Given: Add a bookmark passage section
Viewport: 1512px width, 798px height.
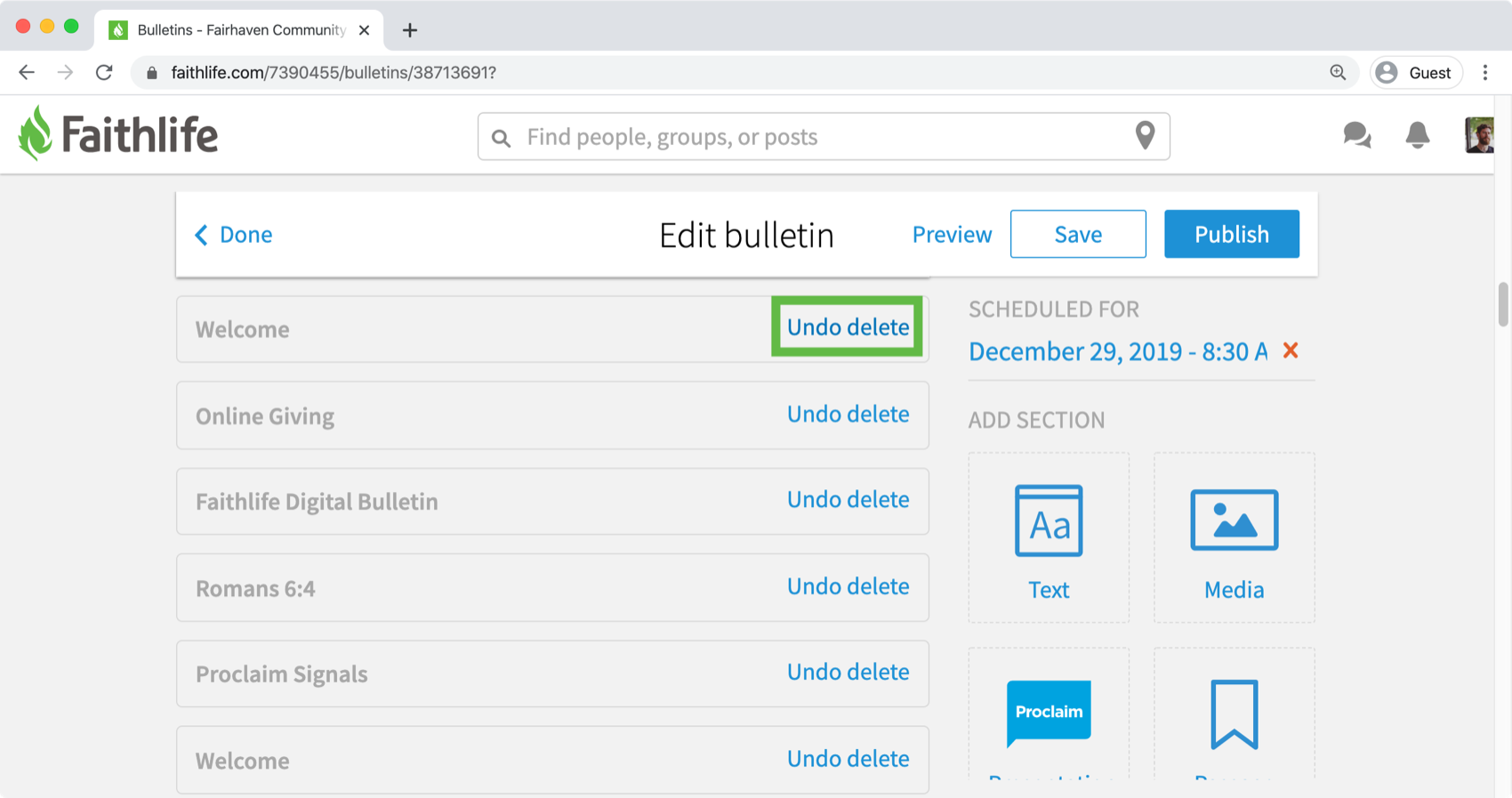Looking at the screenshot, I should 1234,714.
